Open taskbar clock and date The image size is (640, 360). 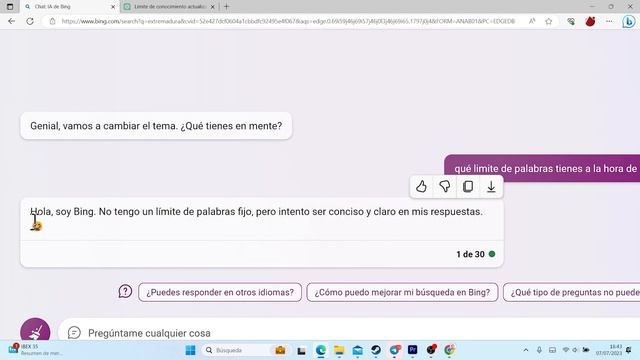tap(609, 350)
